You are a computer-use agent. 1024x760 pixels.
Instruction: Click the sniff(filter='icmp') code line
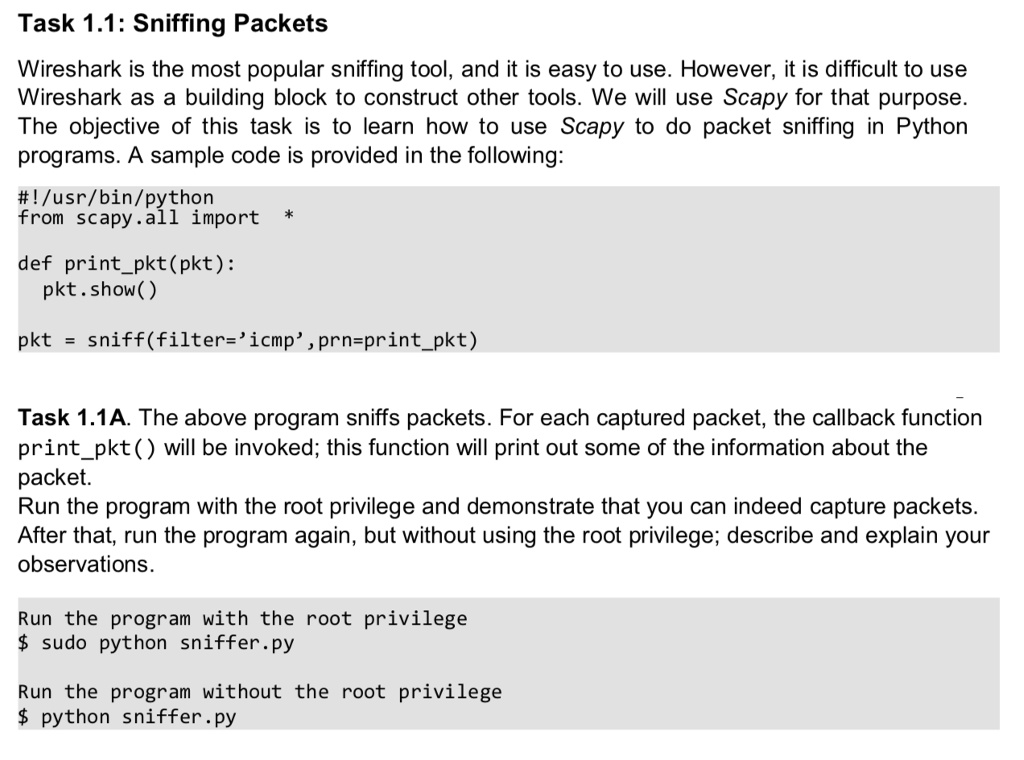click(248, 340)
